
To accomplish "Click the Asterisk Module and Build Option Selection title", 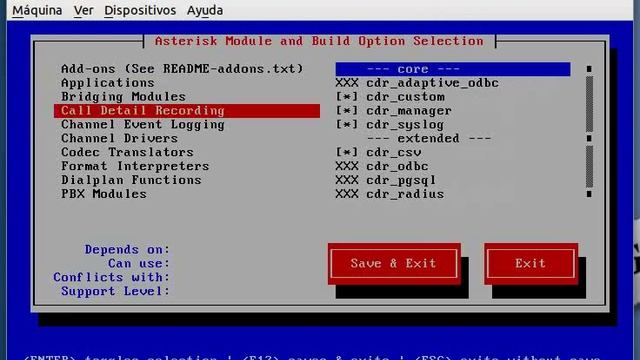I will coord(319,41).
